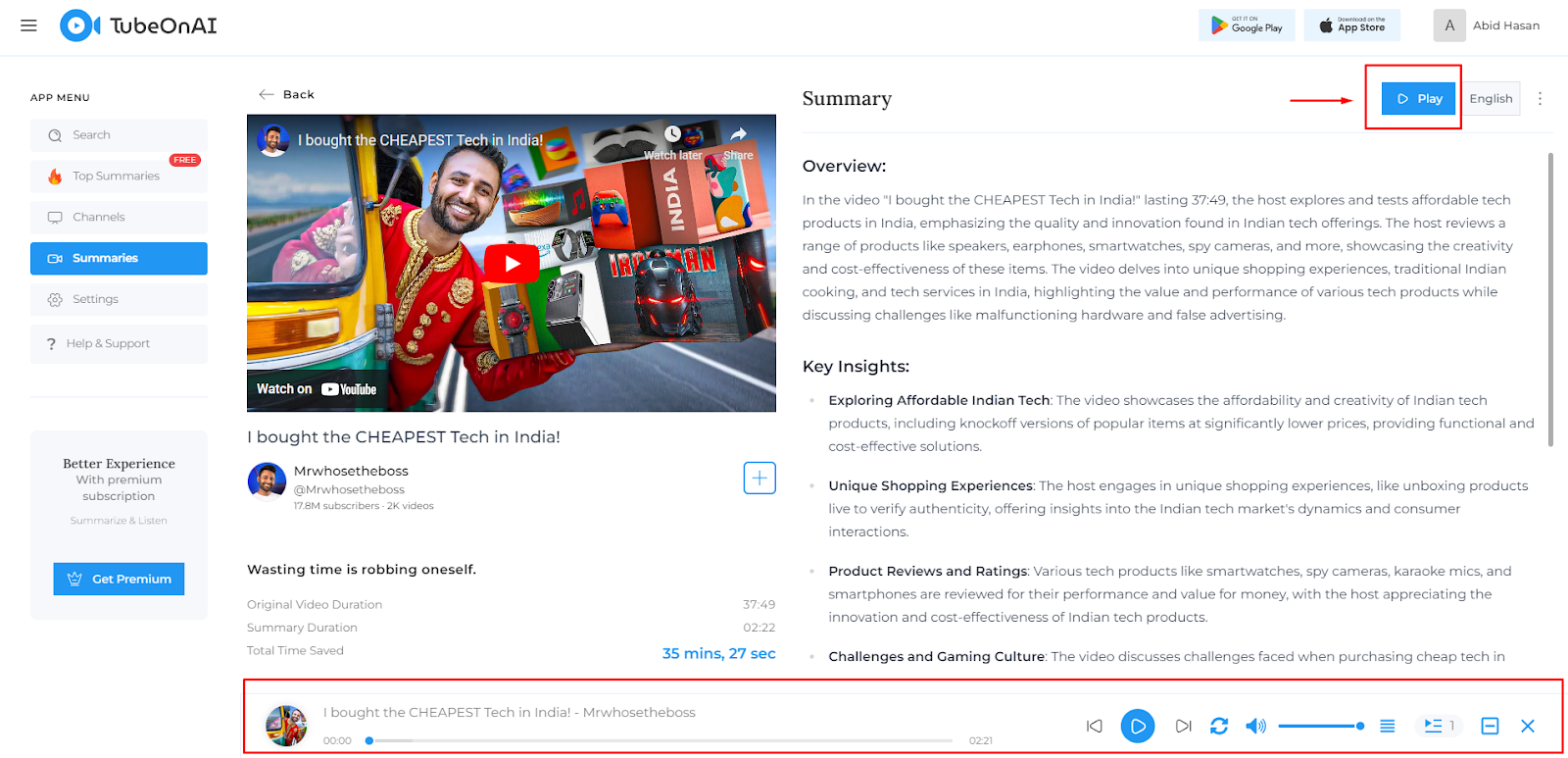The width and height of the screenshot is (1568, 758).
Task: Click the round play button in player
Action: point(1138,726)
